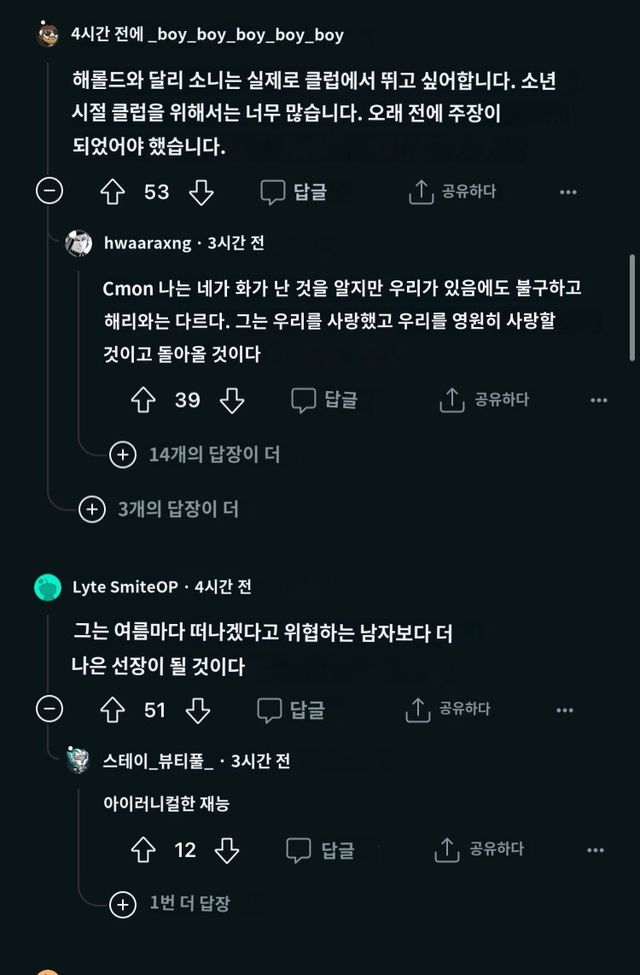Expand 3개의 답장이 더 replies
Viewport: 640px width, 975px height.
[x=92, y=510]
